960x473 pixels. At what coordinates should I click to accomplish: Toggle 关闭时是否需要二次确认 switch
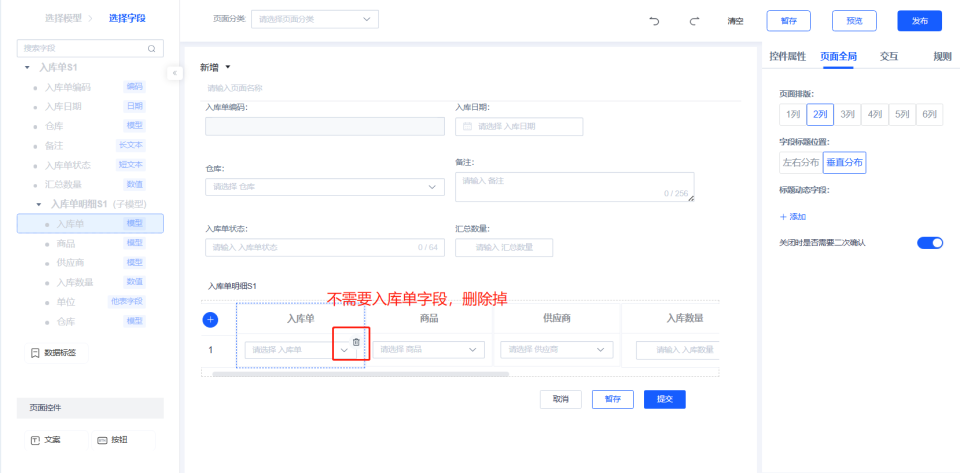point(929,243)
